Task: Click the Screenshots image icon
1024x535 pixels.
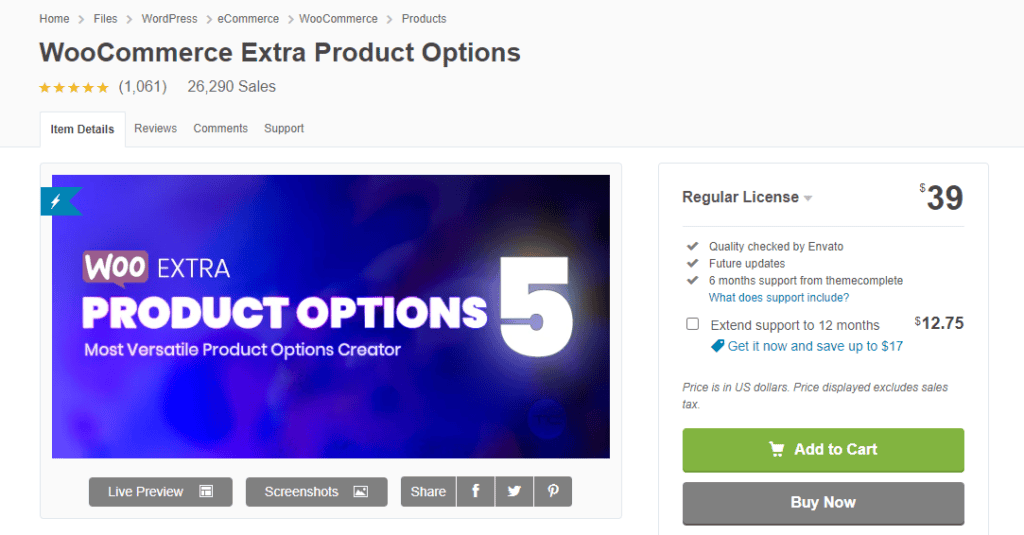Action: pyautogui.click(x=361, y=492)
